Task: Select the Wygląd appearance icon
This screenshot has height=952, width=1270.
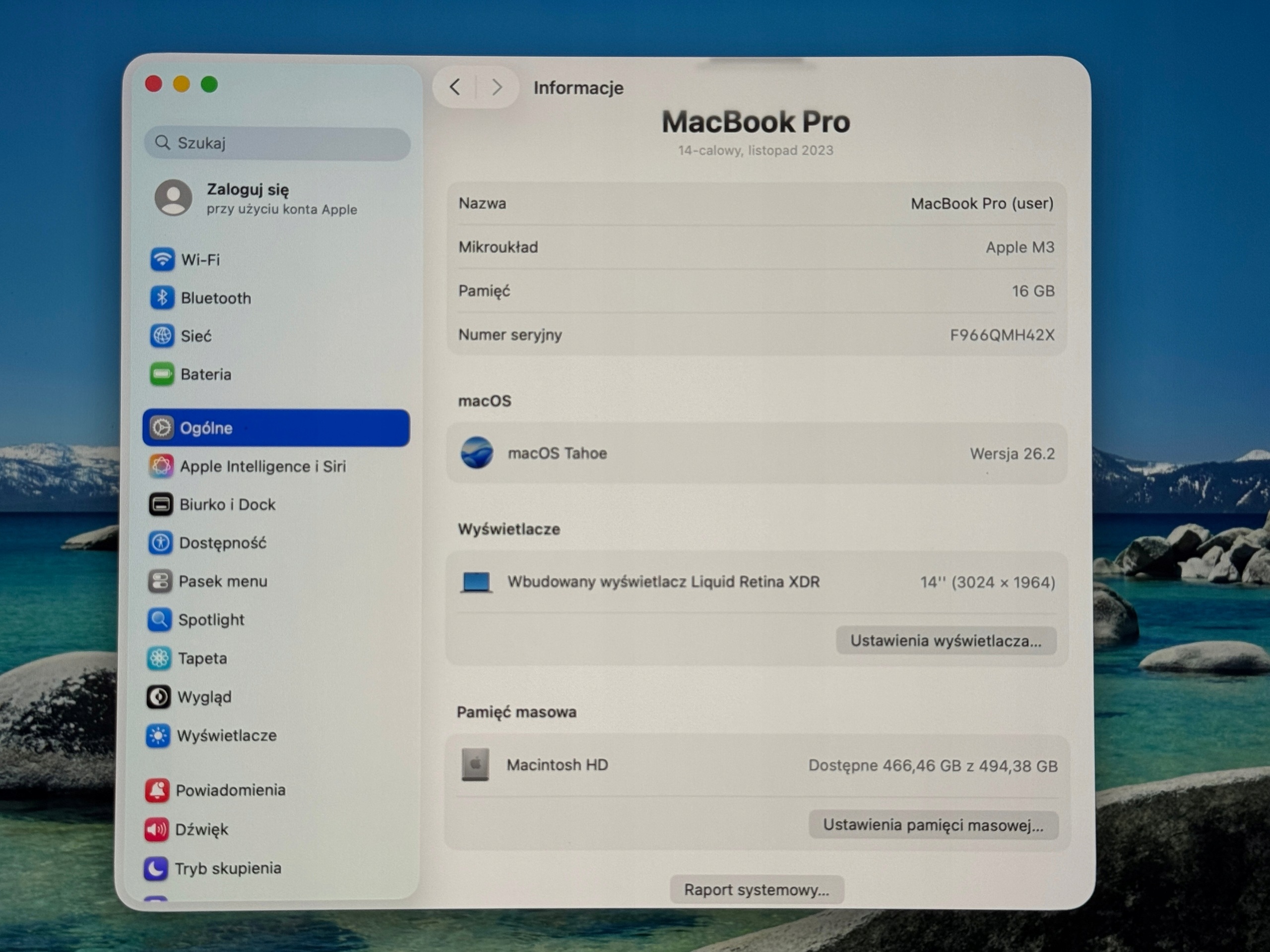Action: coord(158,697)
